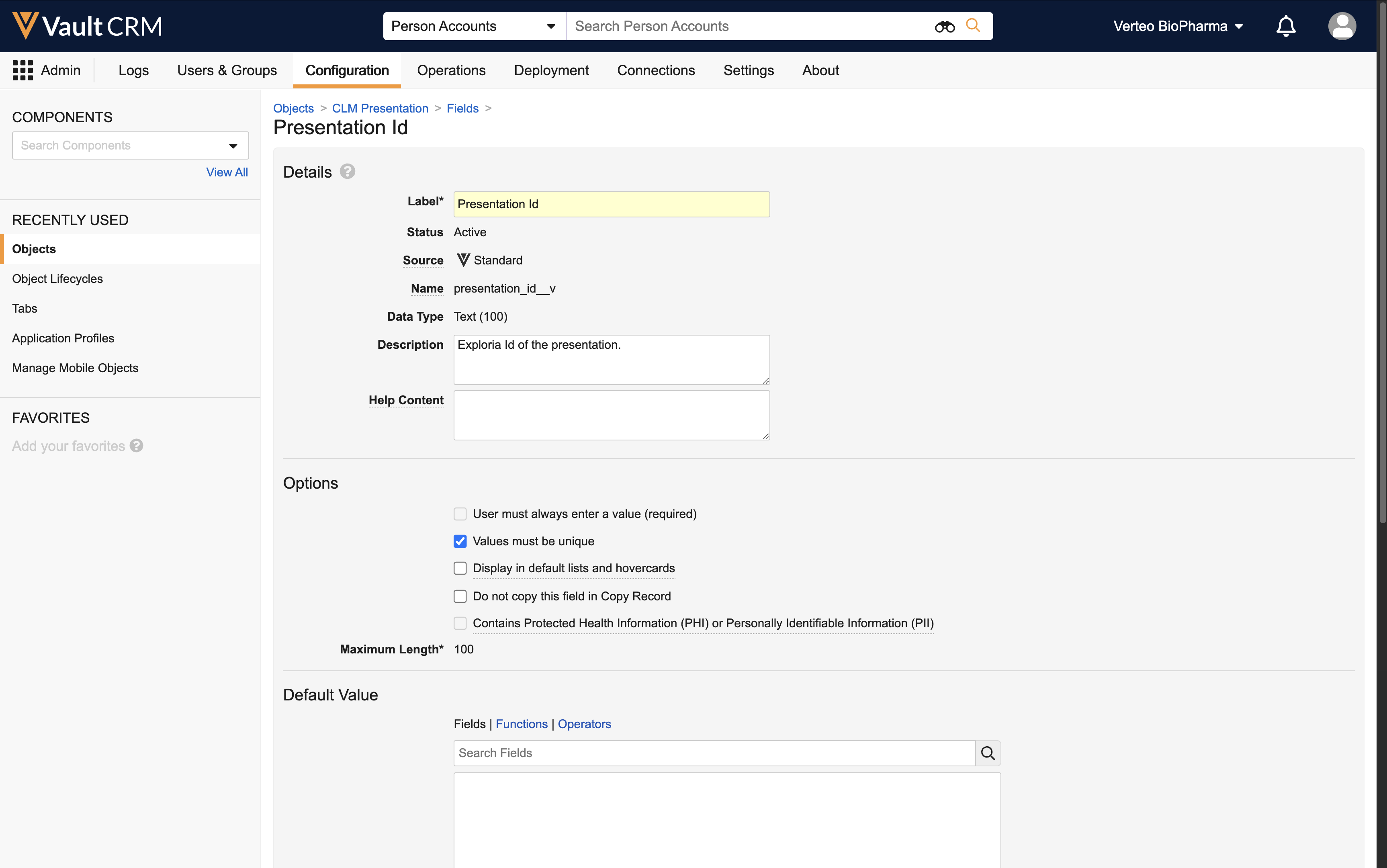Go to CLM Presentation breadcrumb link
Image resolution: width=1387 pixels, height=868 pixels.
pos(380,108)
